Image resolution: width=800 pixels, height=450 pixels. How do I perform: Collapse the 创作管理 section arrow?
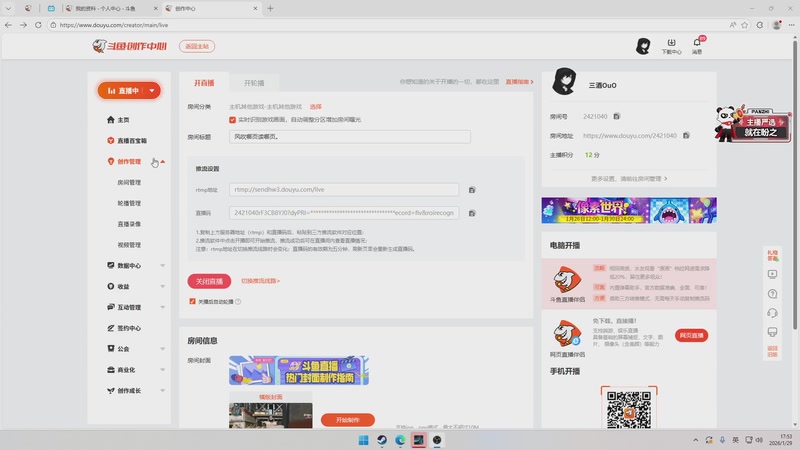pyautogui.click(x=163, y=162)
